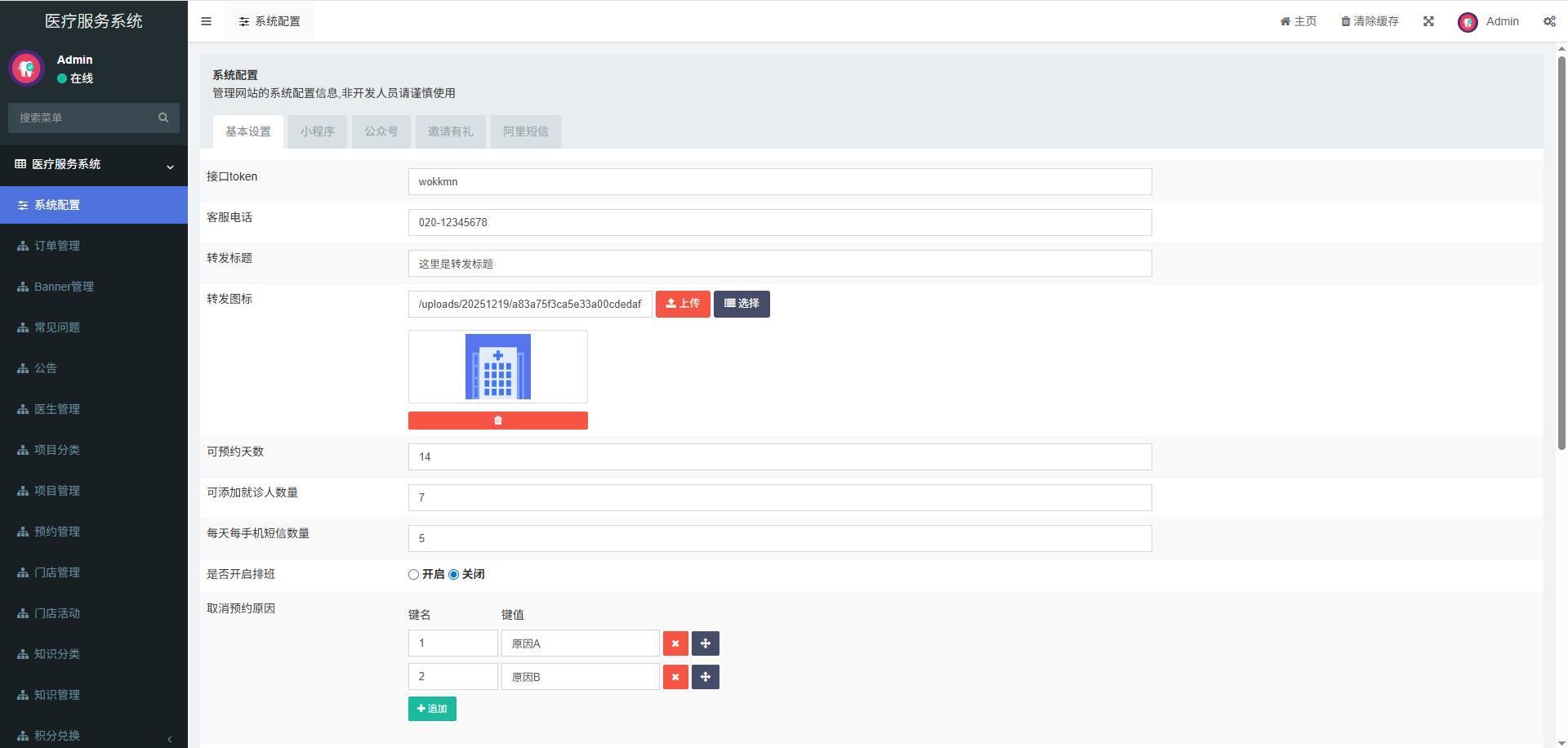Click the page vertical scrollbar
Viewport: 1568px width, 748px height.
tap(1561, 245)
